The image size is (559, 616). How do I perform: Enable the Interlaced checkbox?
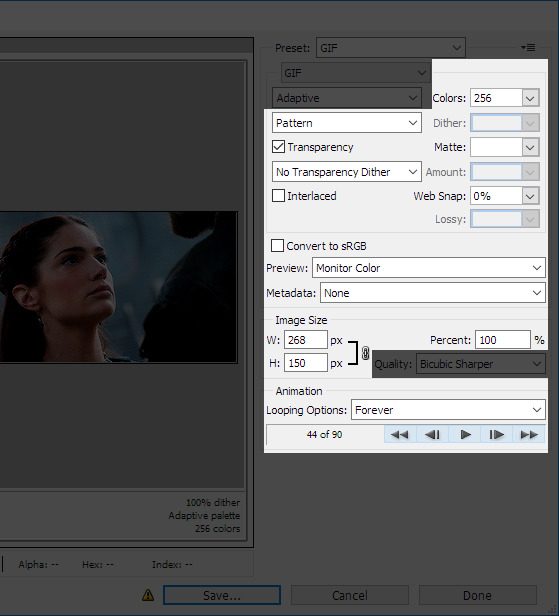click(278, 196)
